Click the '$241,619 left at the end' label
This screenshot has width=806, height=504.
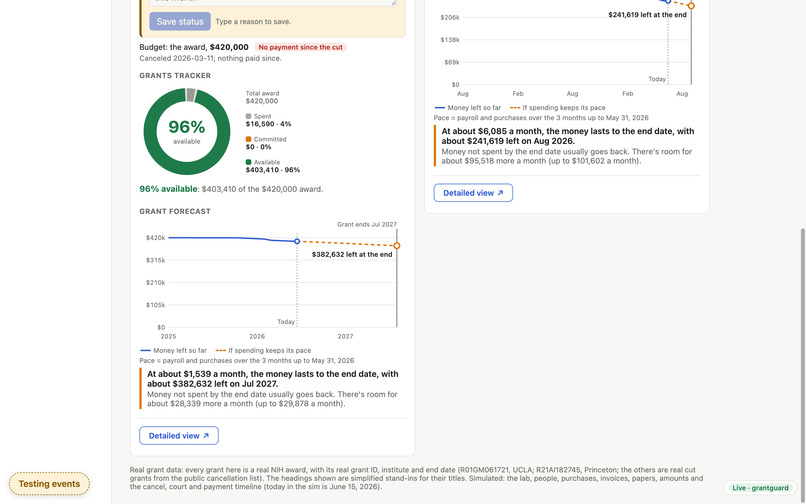click(x=647, y=15)
